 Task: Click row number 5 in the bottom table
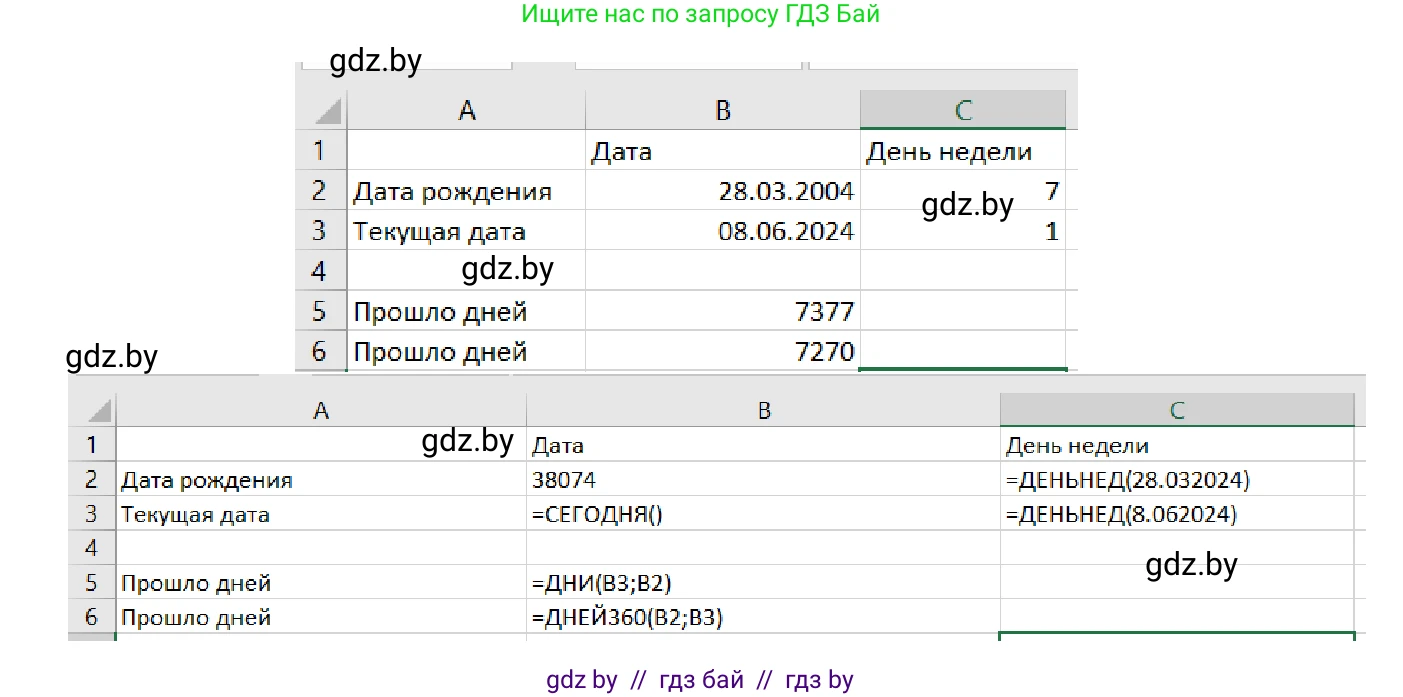pyautogui.click(x=92, y=582)
